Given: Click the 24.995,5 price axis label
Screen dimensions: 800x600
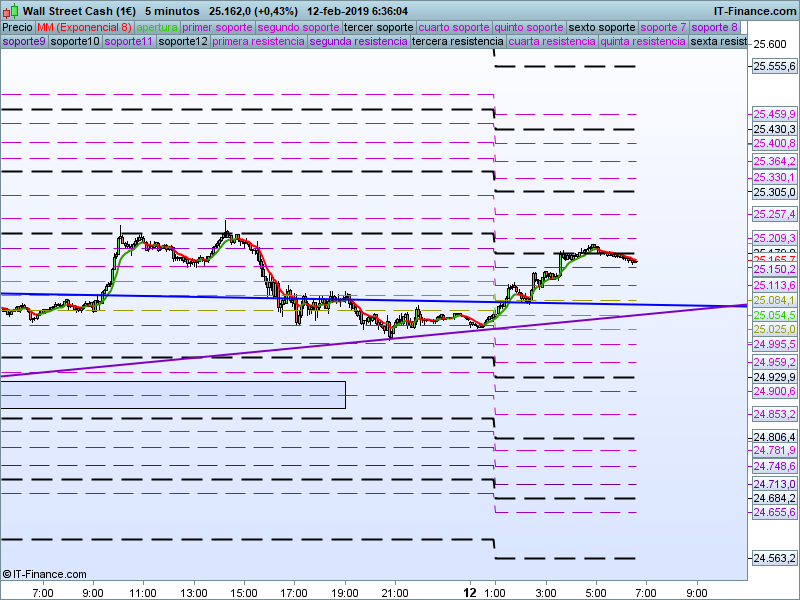Looking at the screenshot, I should pyautogui.click(x=774, y=344).
